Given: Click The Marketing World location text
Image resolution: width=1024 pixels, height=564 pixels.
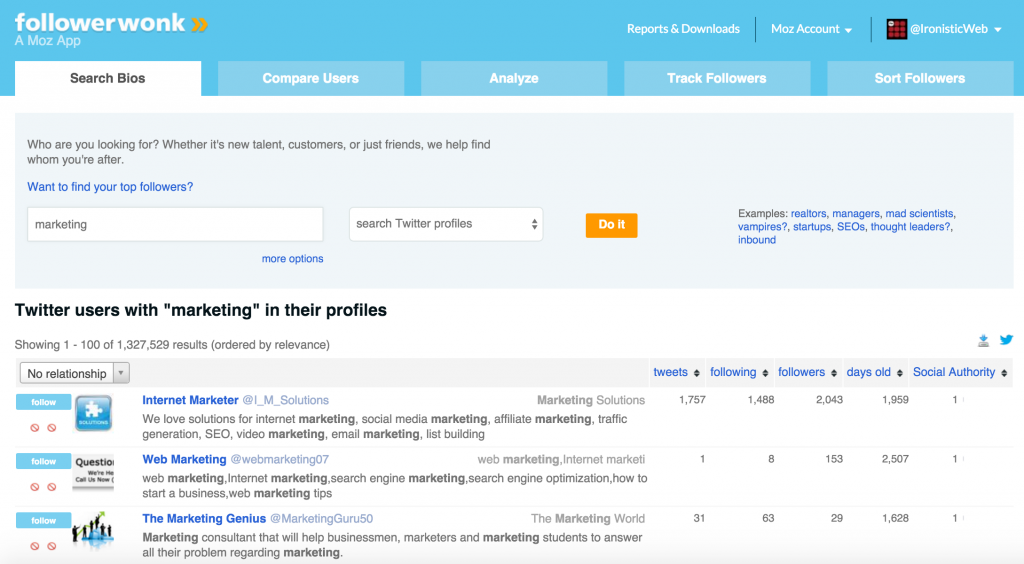Looking at the screenshot, I should tap(587, 518).
